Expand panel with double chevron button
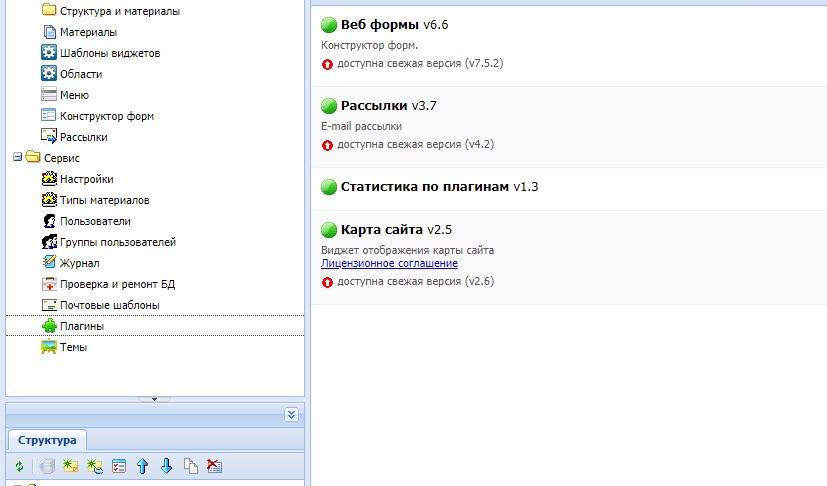Screen dimensions: 827x486 (x=290, y=414)
